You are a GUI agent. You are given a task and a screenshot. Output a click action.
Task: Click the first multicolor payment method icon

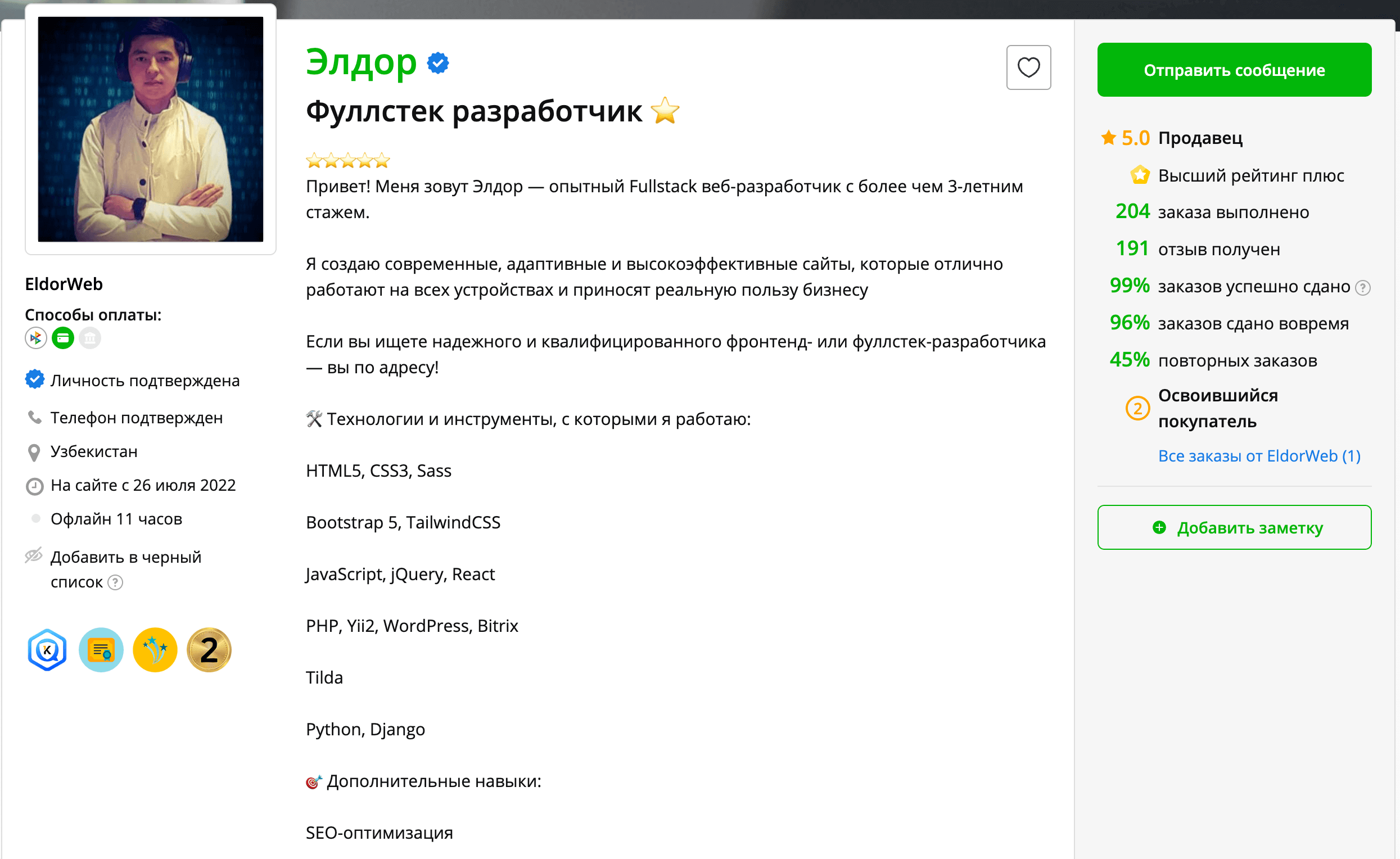(x=36, y=338)
